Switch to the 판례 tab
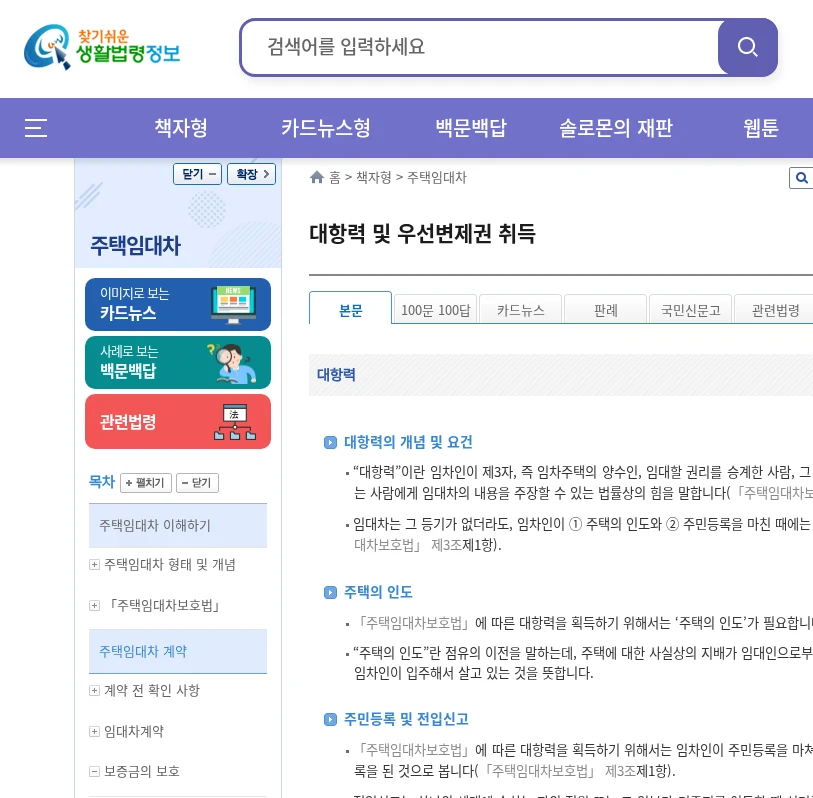This screenshot has height=798, width=813. tap(606, 310)
